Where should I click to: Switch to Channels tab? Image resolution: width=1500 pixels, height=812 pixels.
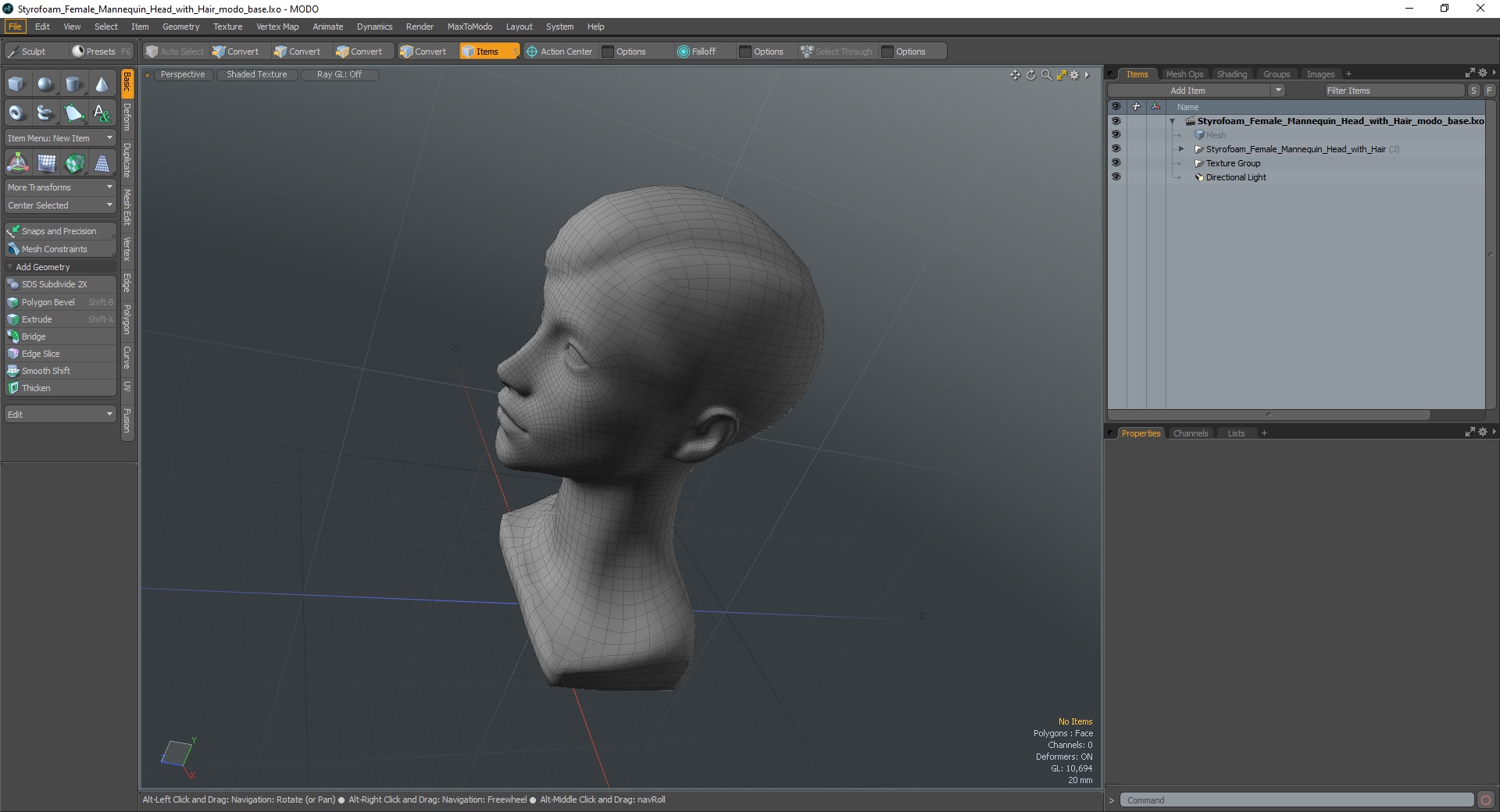(x=1191, y=433)
